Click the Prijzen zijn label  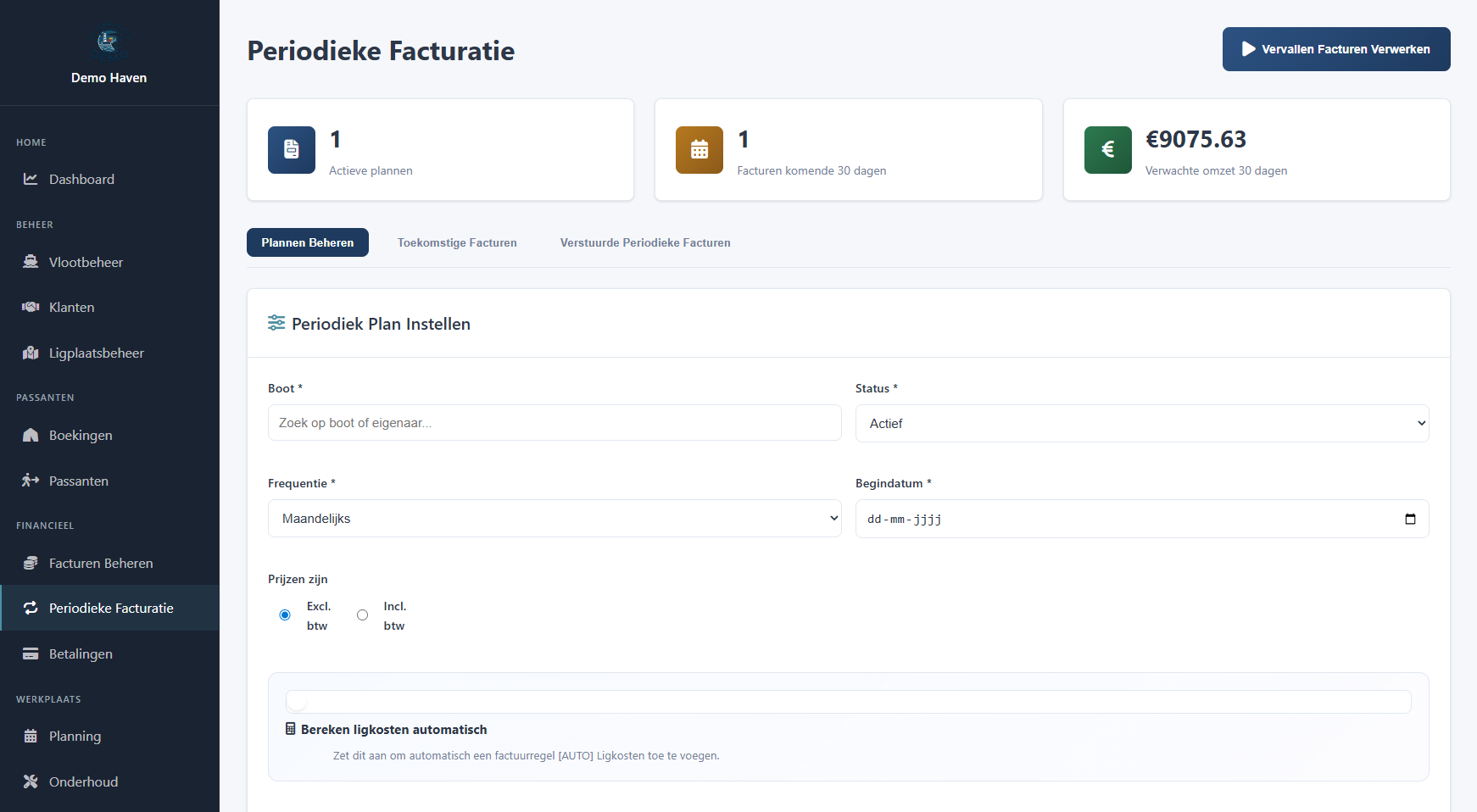pos(298,579)
